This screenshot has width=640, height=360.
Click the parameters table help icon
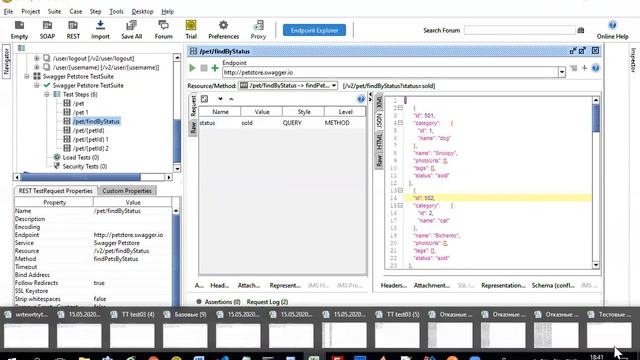click(360, 99)
